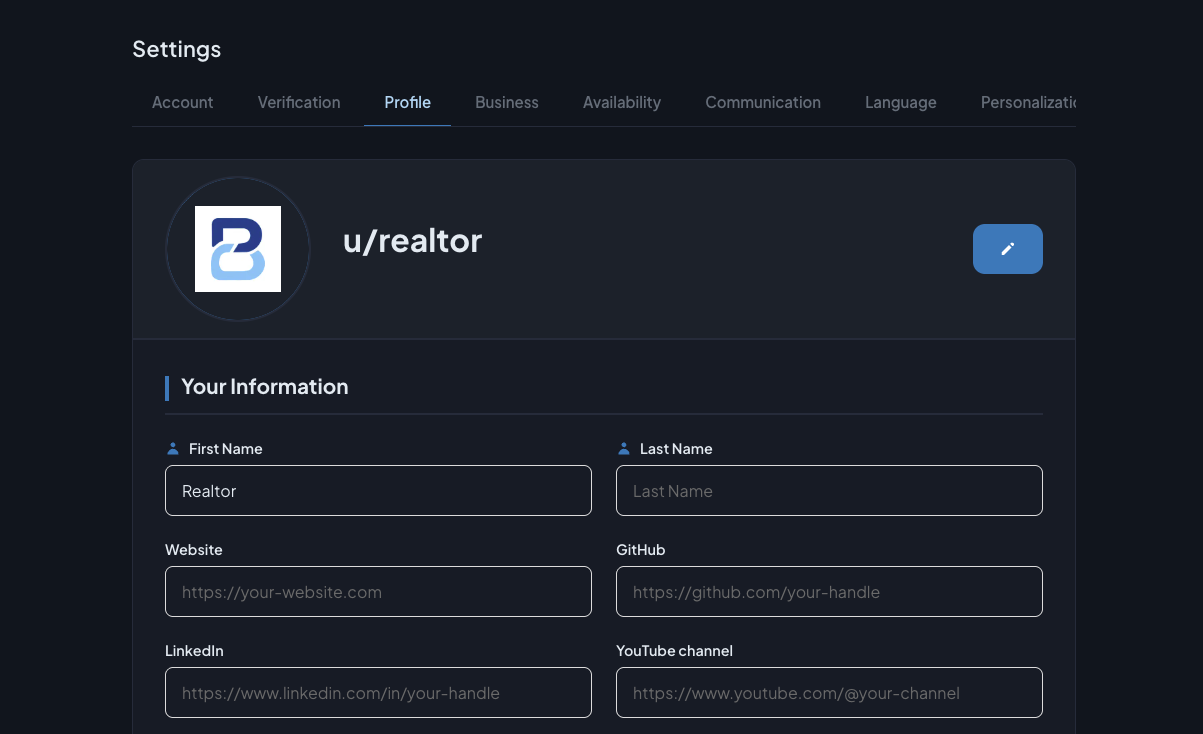Click the u/realtor username heading

point(412,241)
